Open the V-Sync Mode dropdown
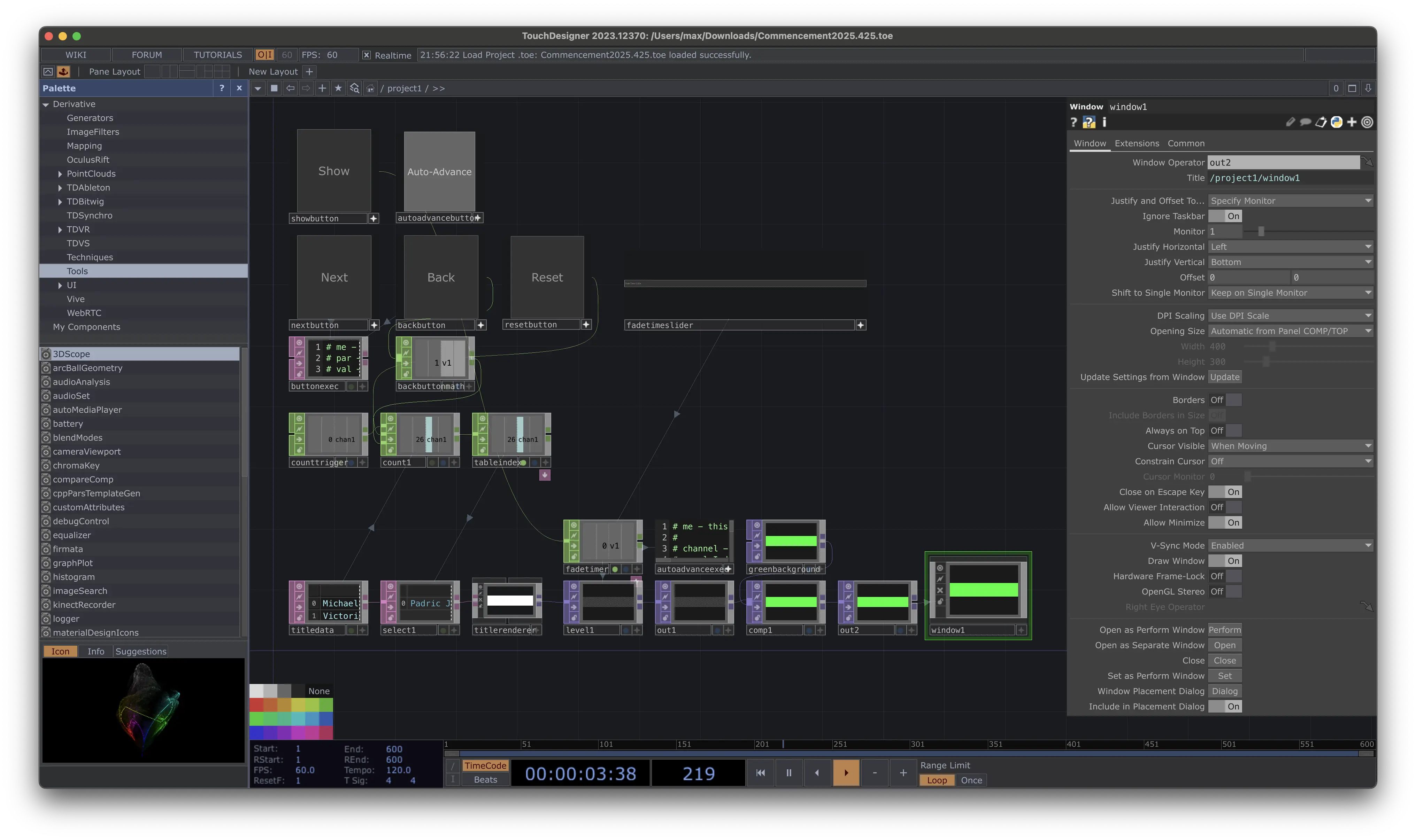1416x840 pixels. 1290,546
